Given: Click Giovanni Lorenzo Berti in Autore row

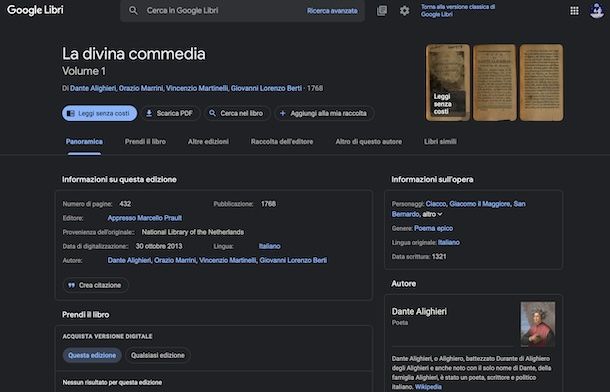Looking at the screenshot, I should [293, 260].
